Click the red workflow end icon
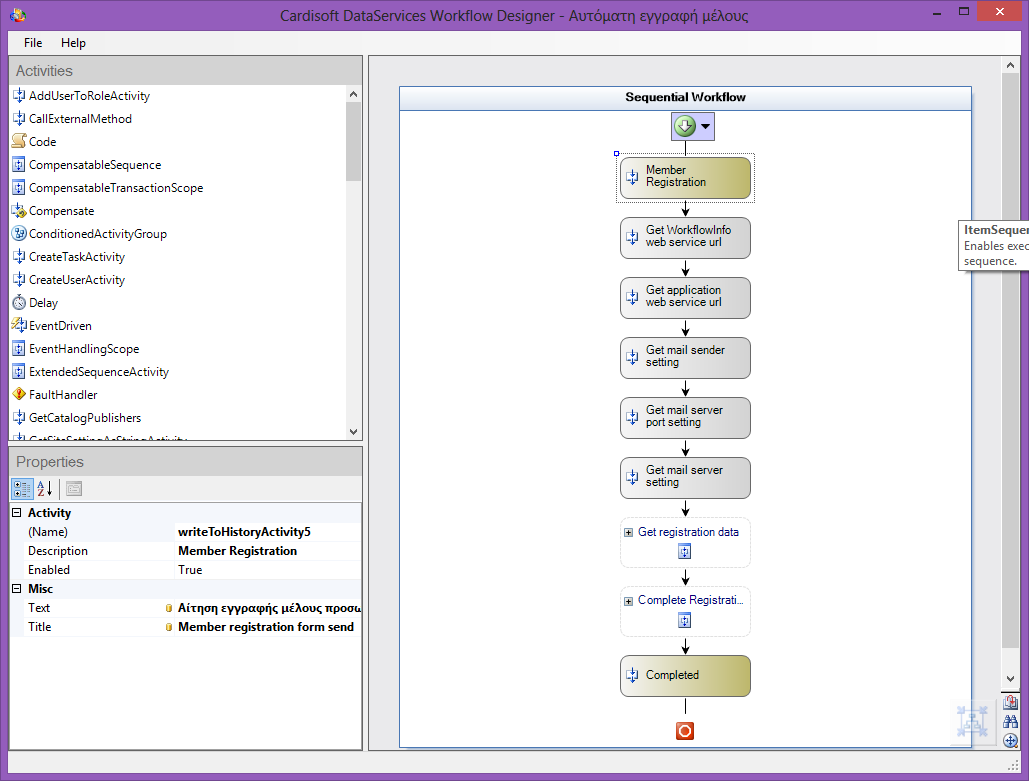The width and height of the screenshot is (1029, 781). [684, 731]
